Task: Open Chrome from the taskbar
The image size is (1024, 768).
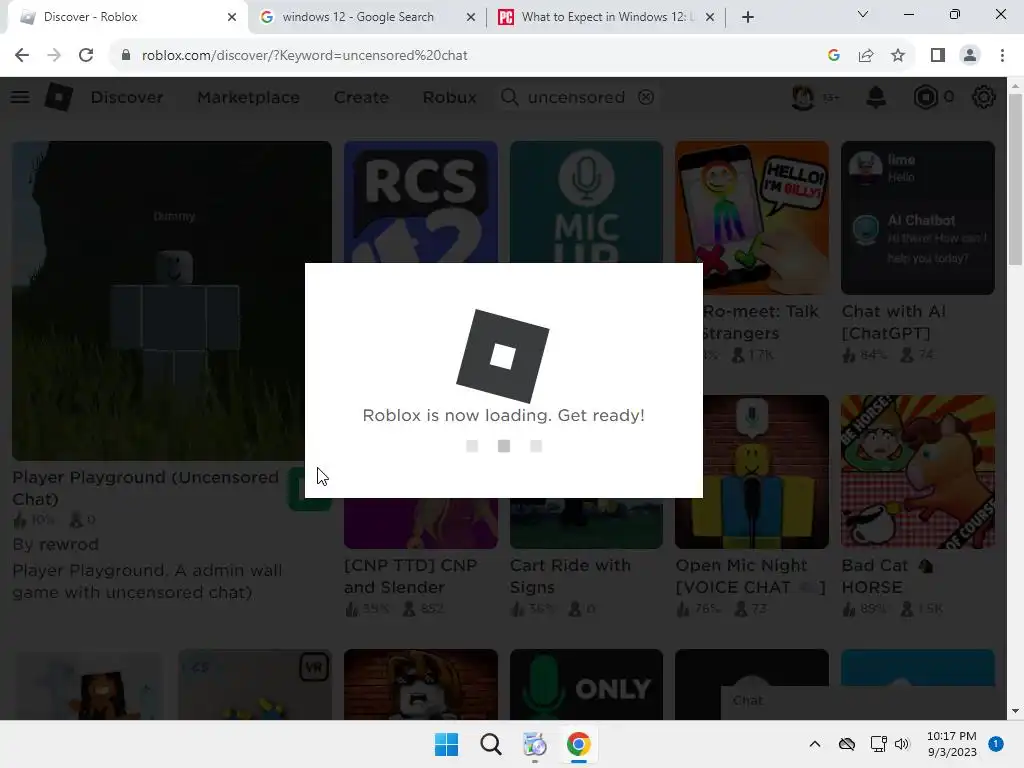Action: click(579, 744)
